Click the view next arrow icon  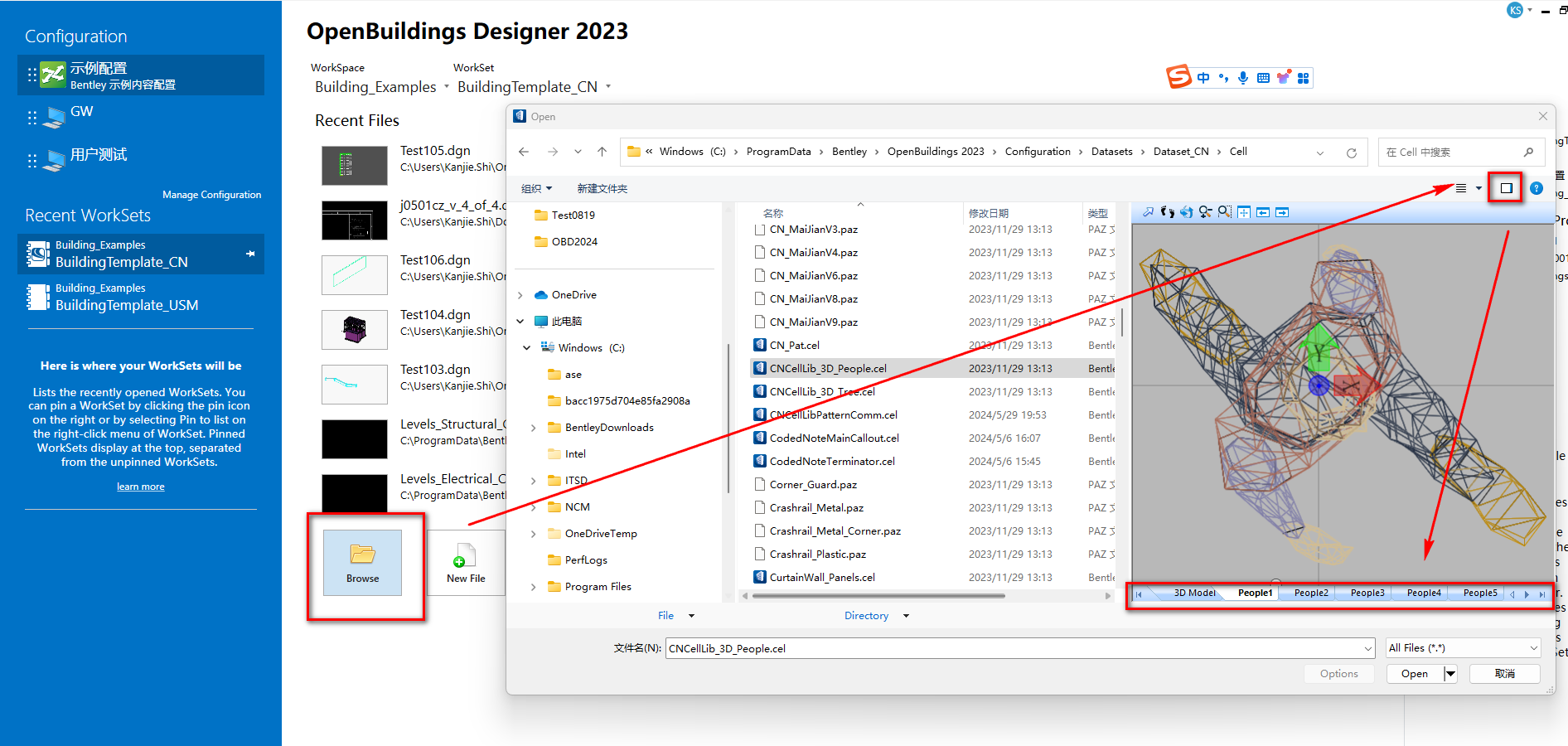pos(1282,212)
